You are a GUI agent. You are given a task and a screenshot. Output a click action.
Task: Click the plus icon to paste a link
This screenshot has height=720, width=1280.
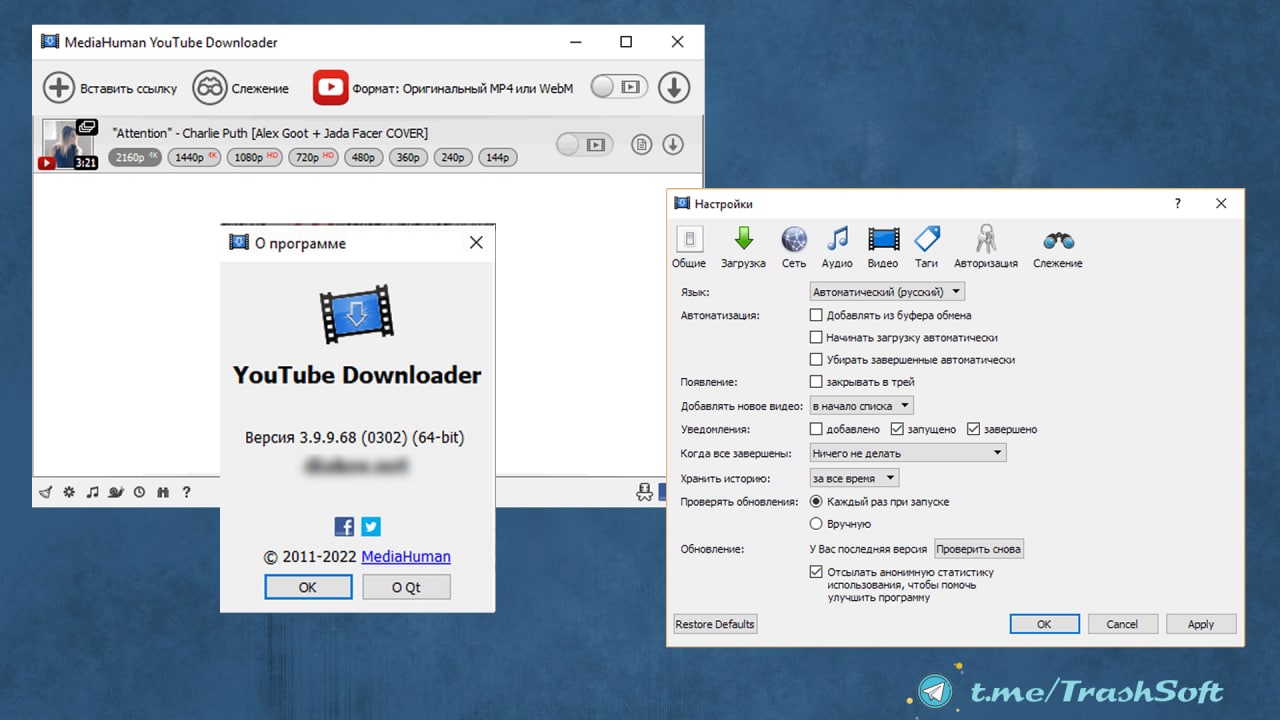point(59,88)
